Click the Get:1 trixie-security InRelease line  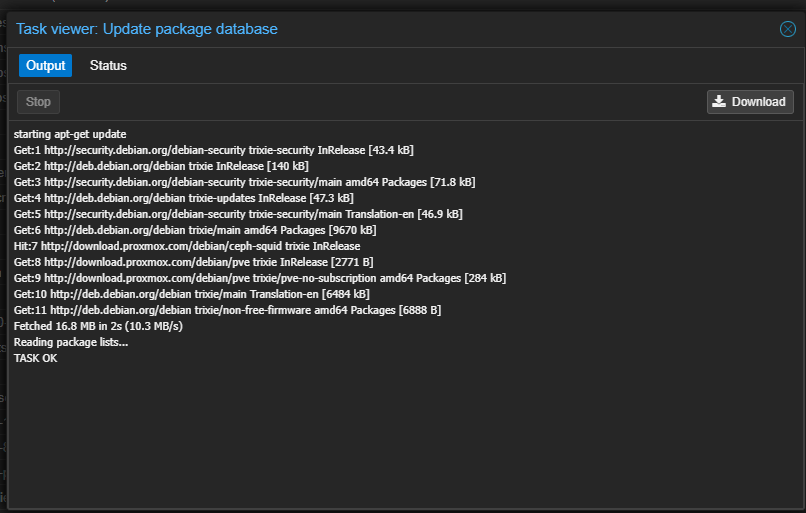click(x=213, y=150)
